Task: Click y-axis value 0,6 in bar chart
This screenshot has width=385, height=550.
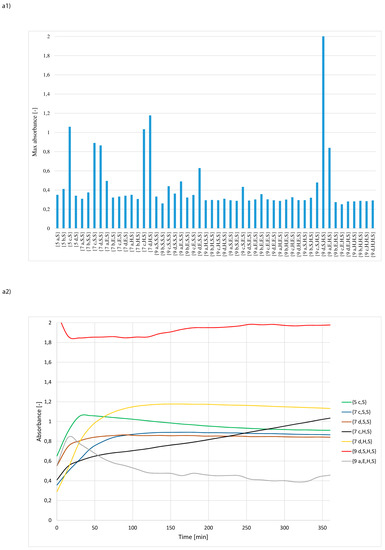Action: [46, 171]
